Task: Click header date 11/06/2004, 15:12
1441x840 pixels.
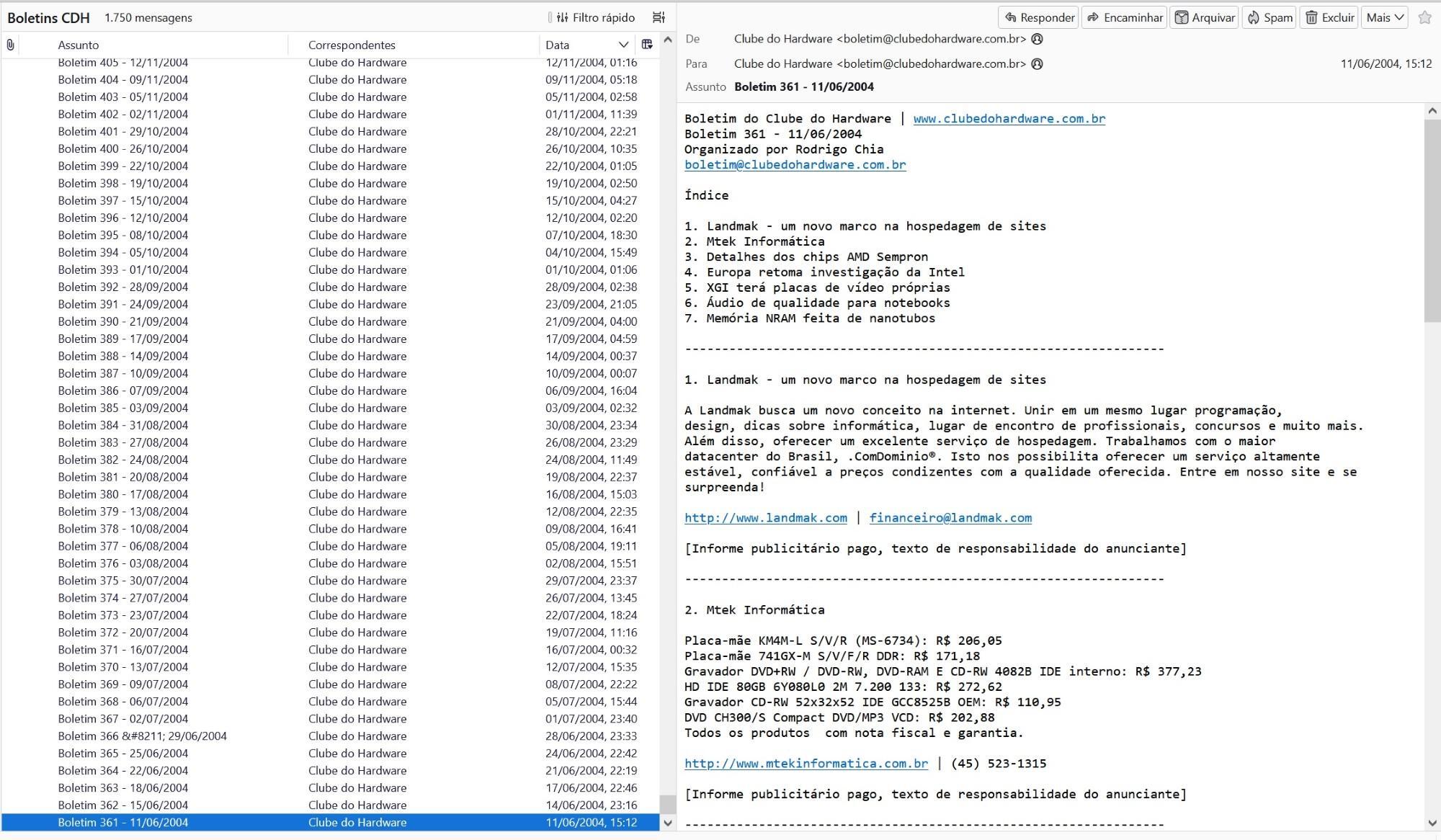Action: tap(1386, 64)
